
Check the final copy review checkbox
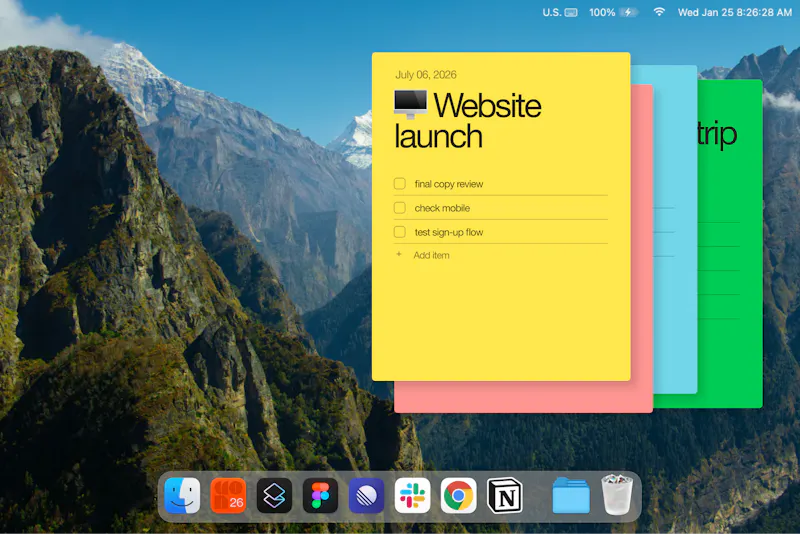coord(399,184)
